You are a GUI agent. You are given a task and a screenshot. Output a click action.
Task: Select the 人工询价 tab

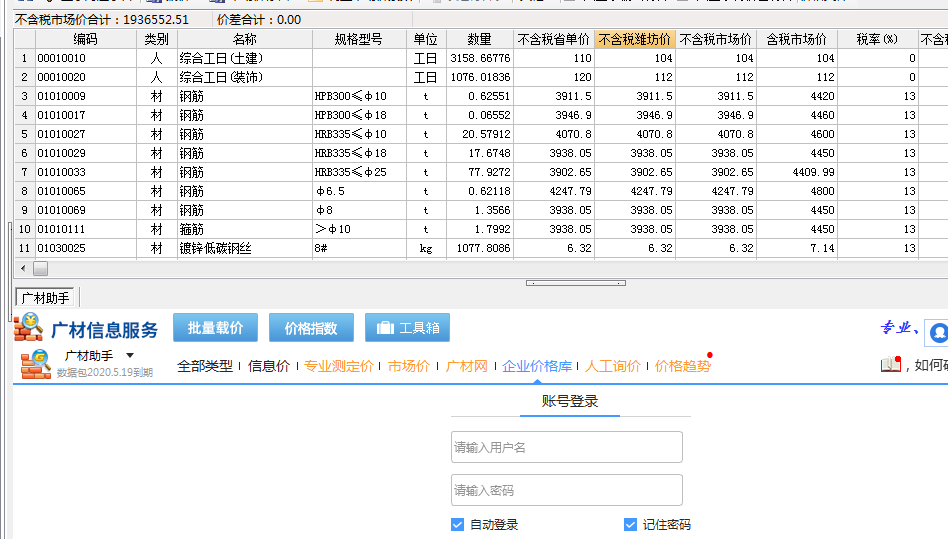point(612,366)
